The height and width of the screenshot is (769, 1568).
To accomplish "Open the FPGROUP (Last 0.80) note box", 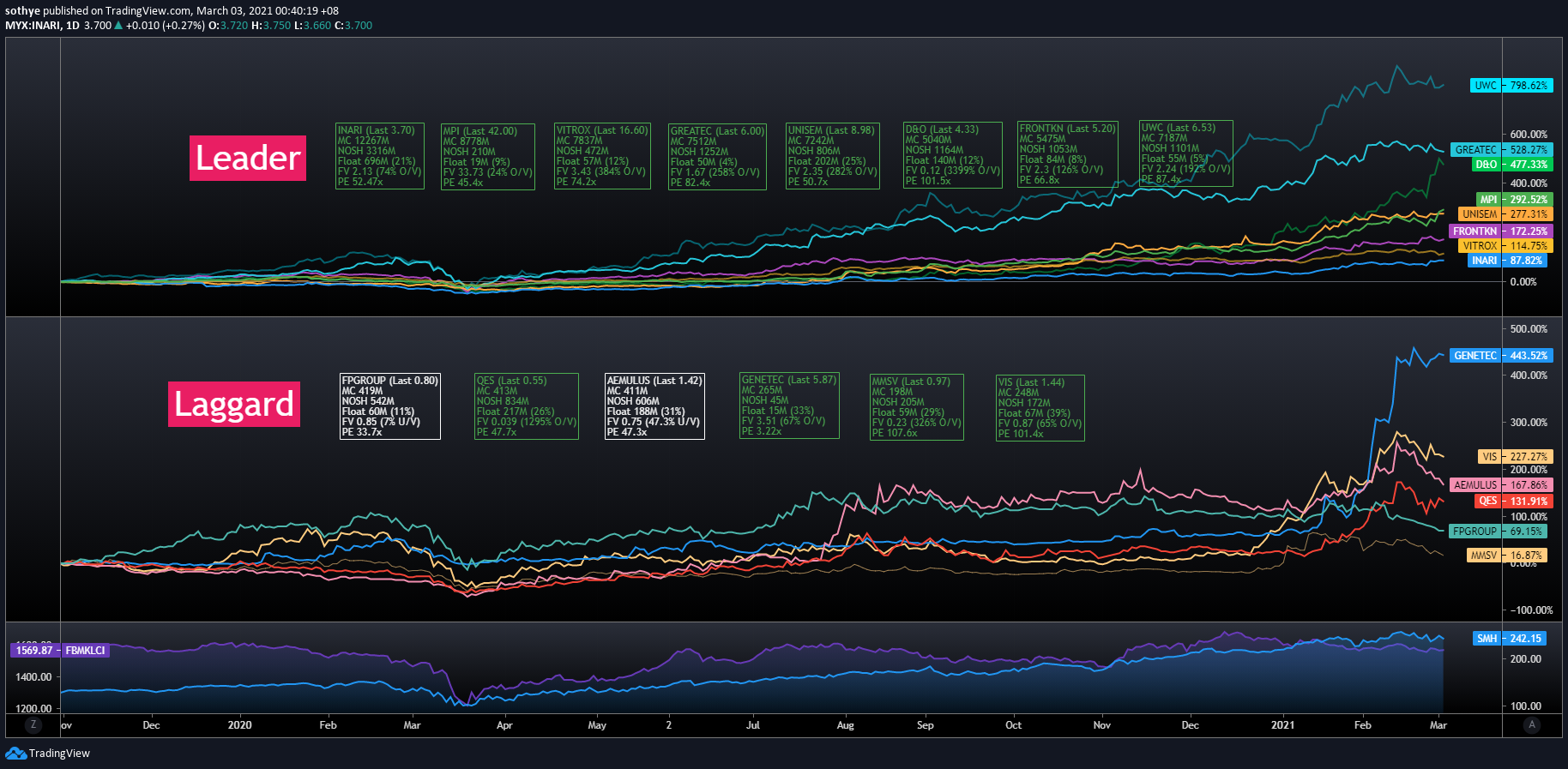I will coord(390,406).
